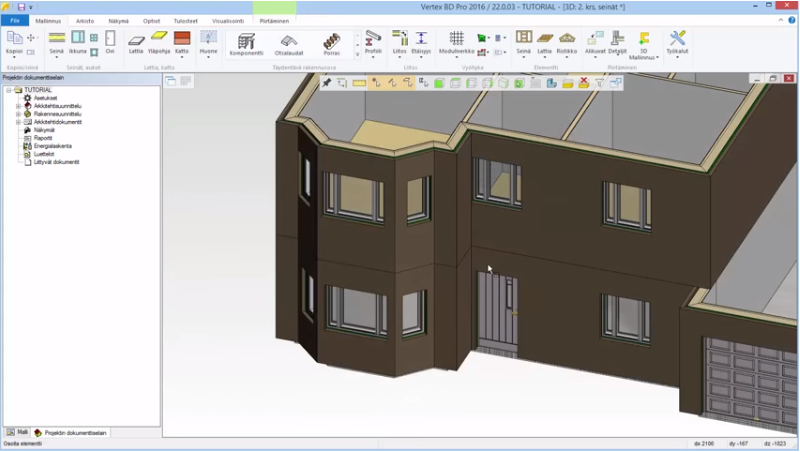Toggle the pin icon in view toolbar
Screen dimensions: 800x452
click(x=327, y=83)
